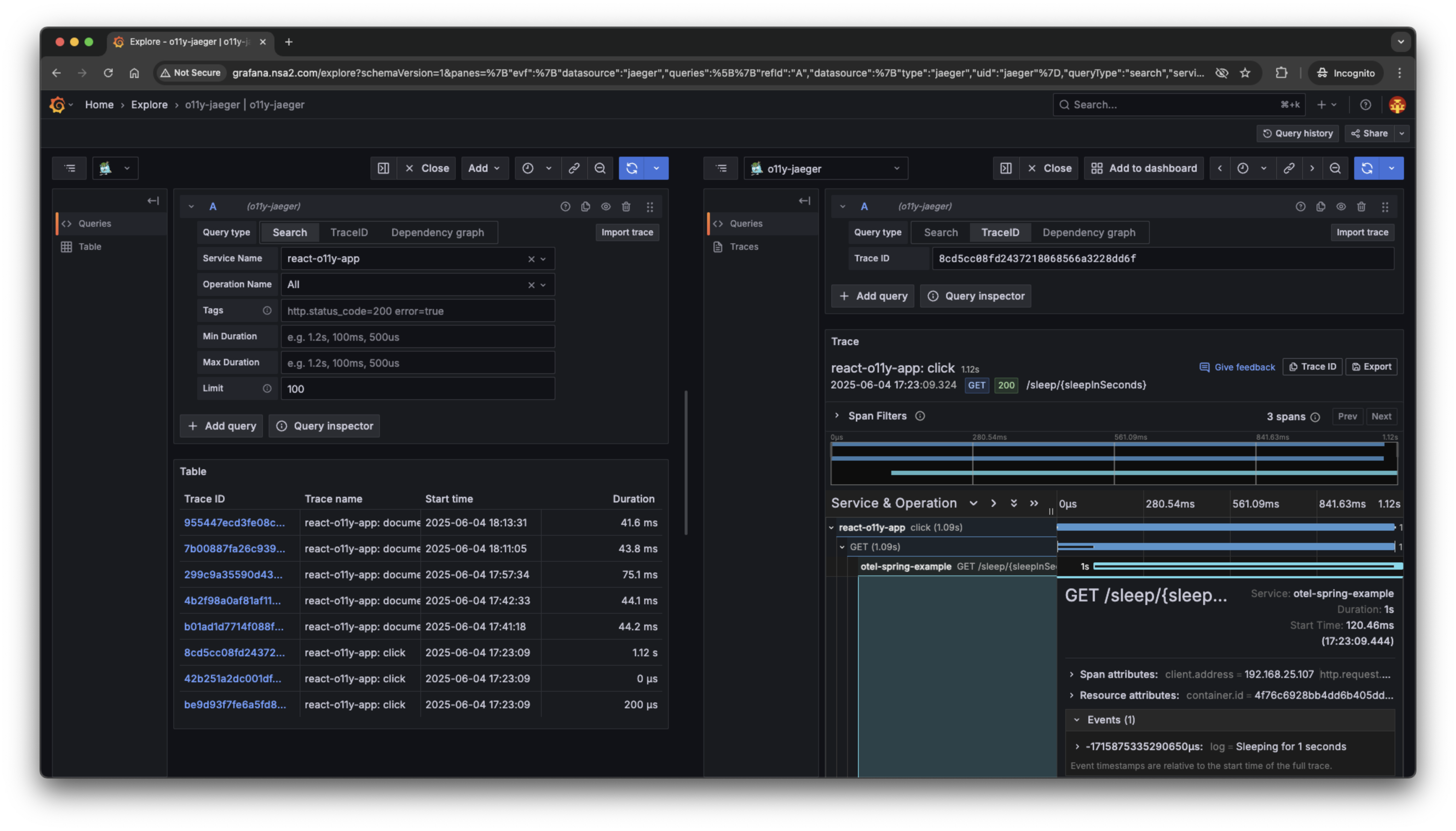Click the copy link icon in left pane toolbar
Image resolution: width=1456 pixels, height=831 pixels.
[573, 168]
